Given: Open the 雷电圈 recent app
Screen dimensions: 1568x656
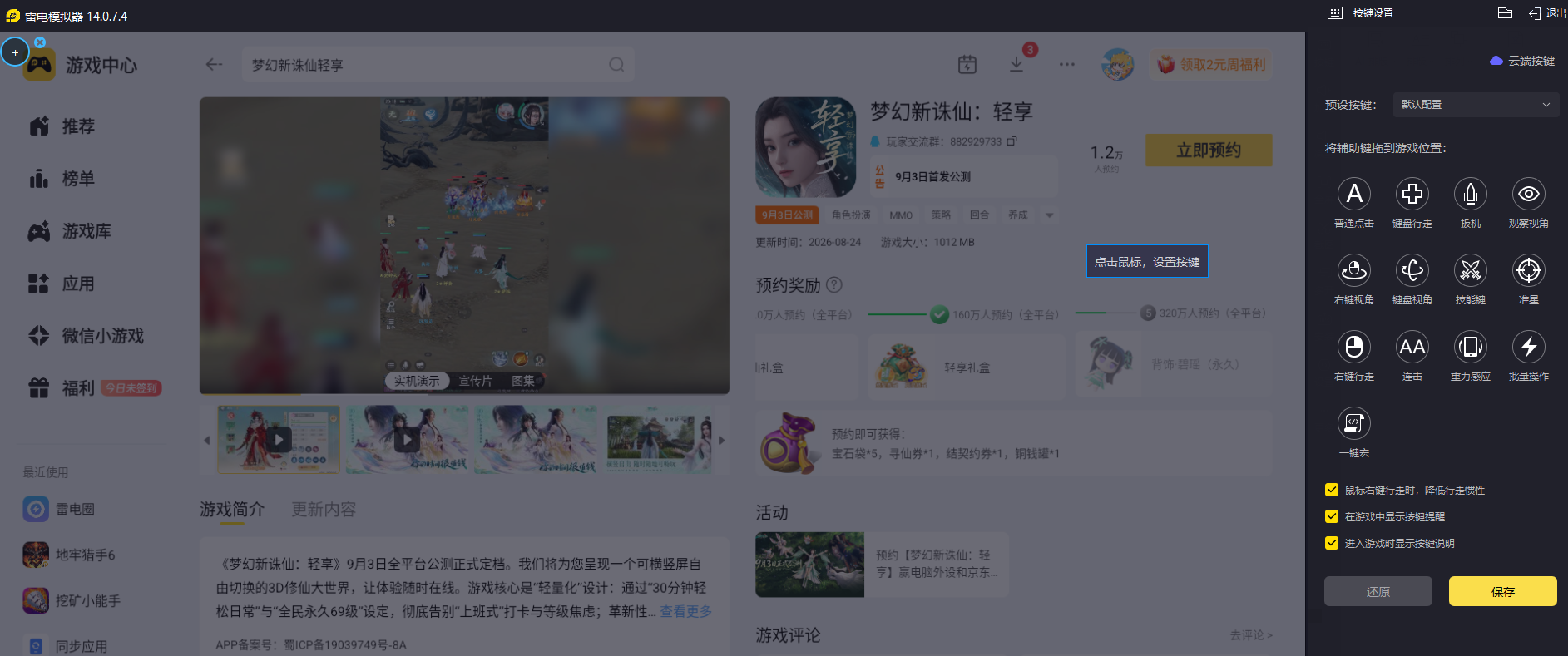Looking at the screenshot, I should (59, 509).
